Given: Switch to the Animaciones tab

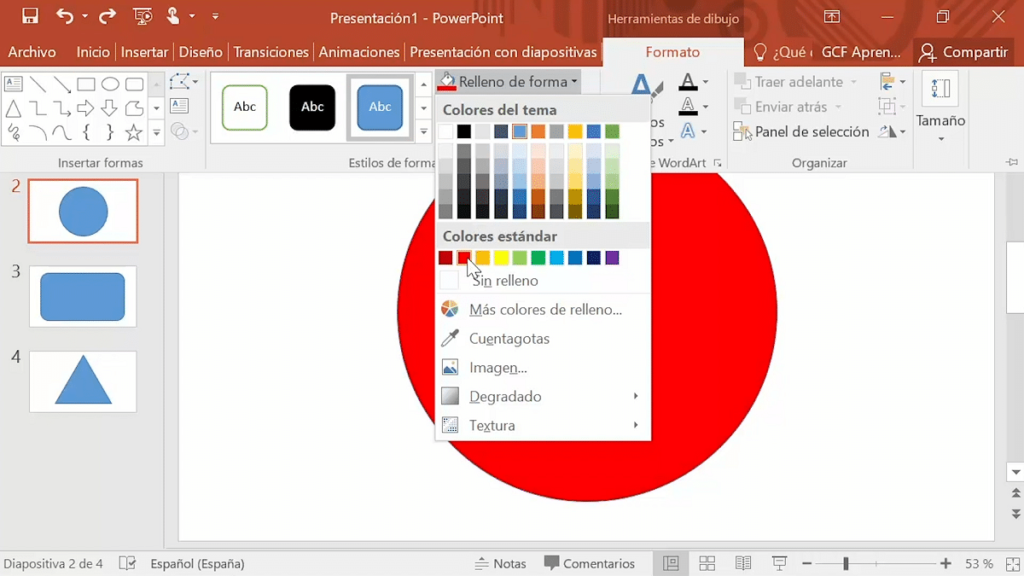Looking at the screenshot, I should 359,52.
